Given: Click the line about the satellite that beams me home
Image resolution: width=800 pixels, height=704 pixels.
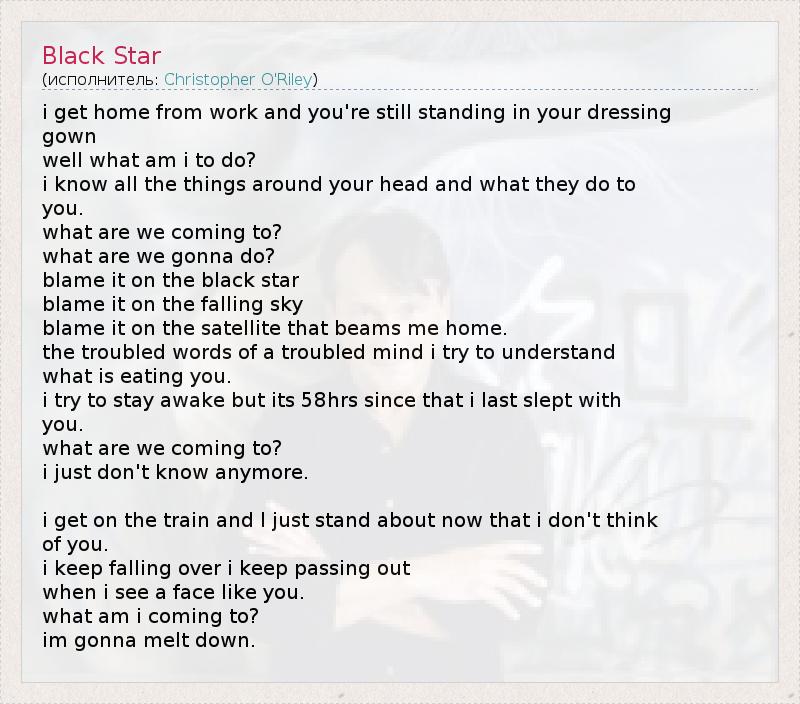Looking at the screenshot, I should (275, 328).
